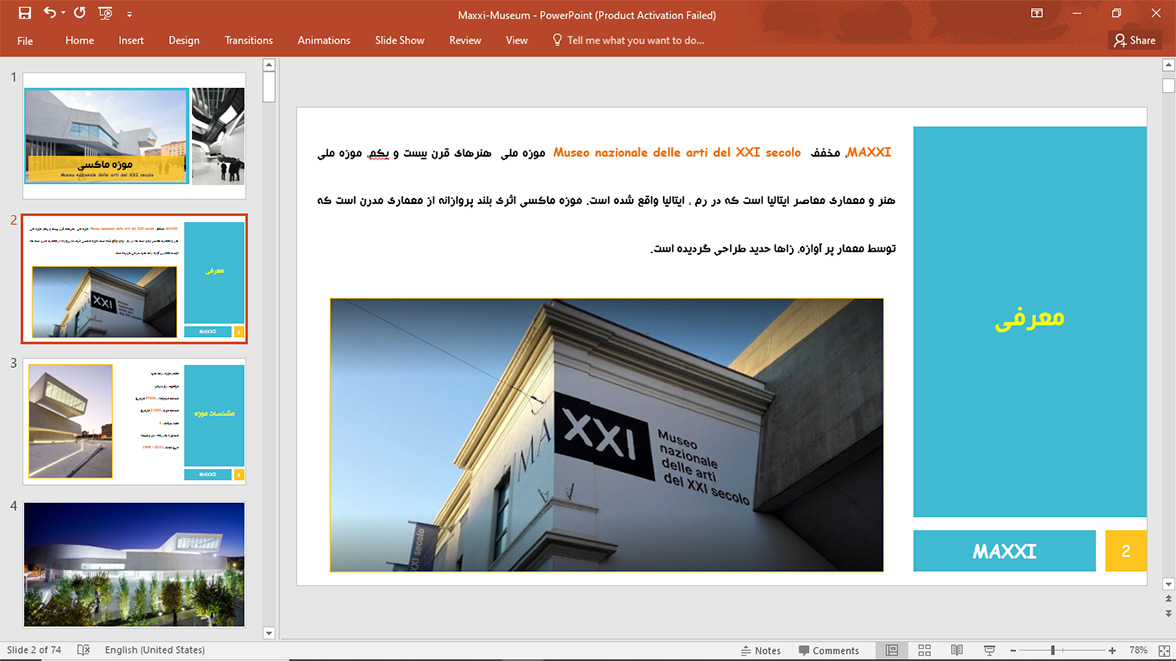
Task: Select the Slide Show tab
Action: click(x=400, y=41)
